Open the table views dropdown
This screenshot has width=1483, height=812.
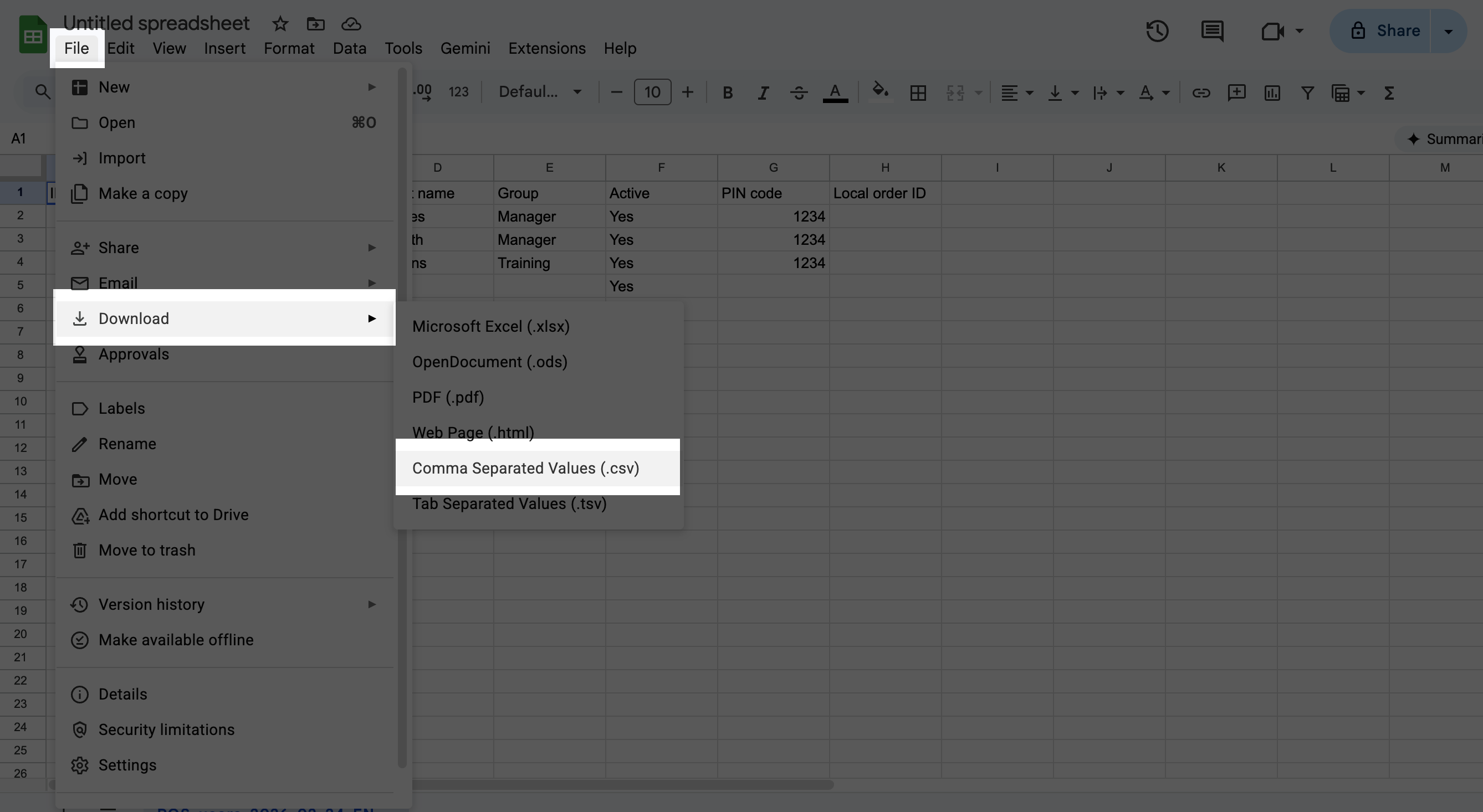[x=1347, y=92]
